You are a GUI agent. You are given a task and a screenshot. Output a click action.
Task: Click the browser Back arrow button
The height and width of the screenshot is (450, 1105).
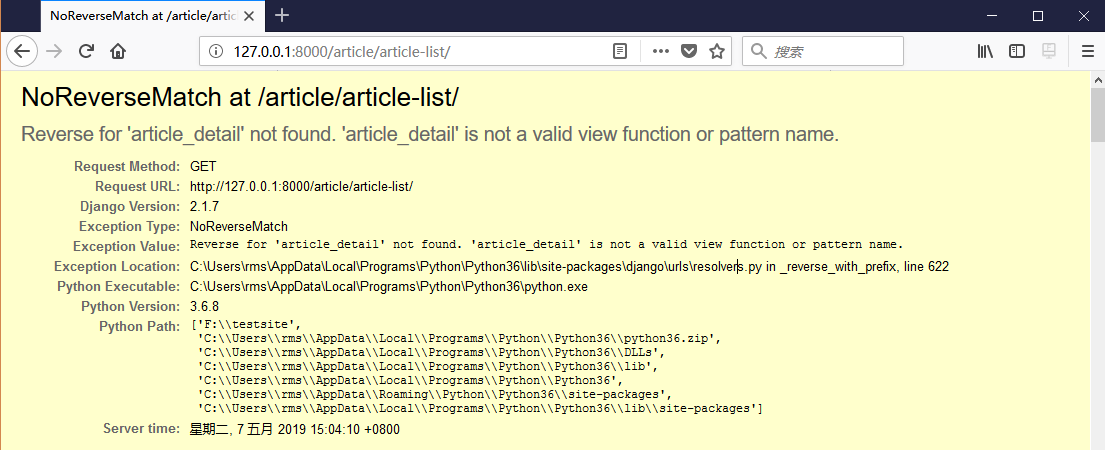24,52
